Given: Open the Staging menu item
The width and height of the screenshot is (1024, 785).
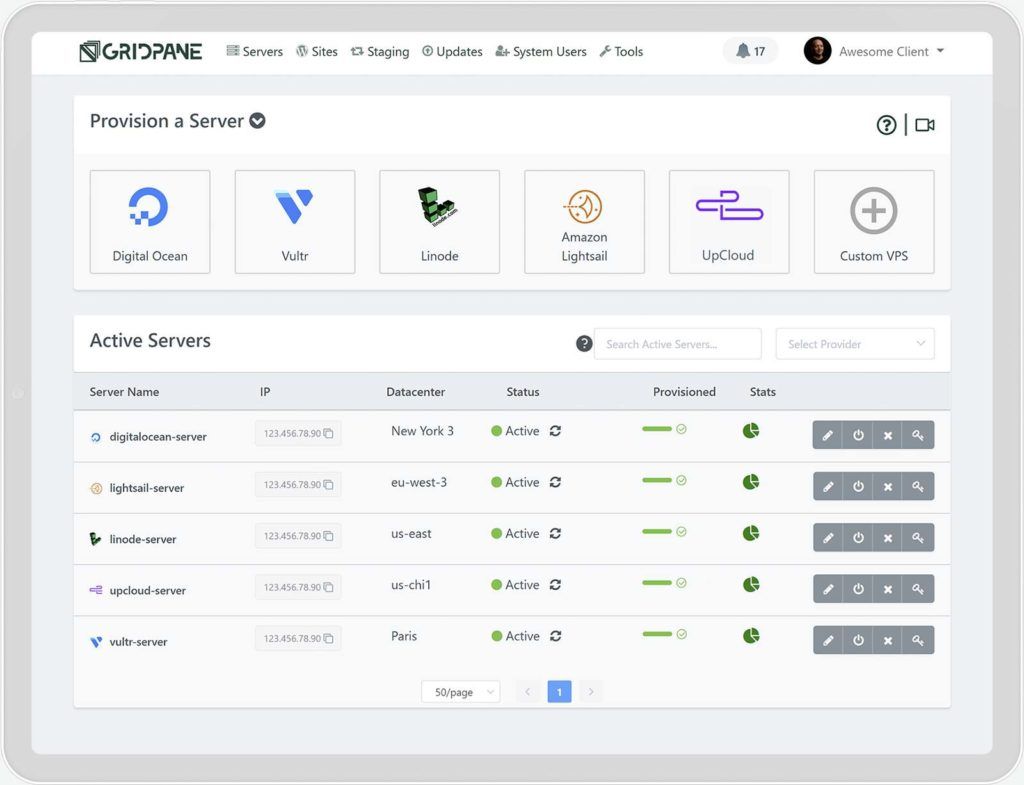Looking at the screenshot, I should point(380,51).
